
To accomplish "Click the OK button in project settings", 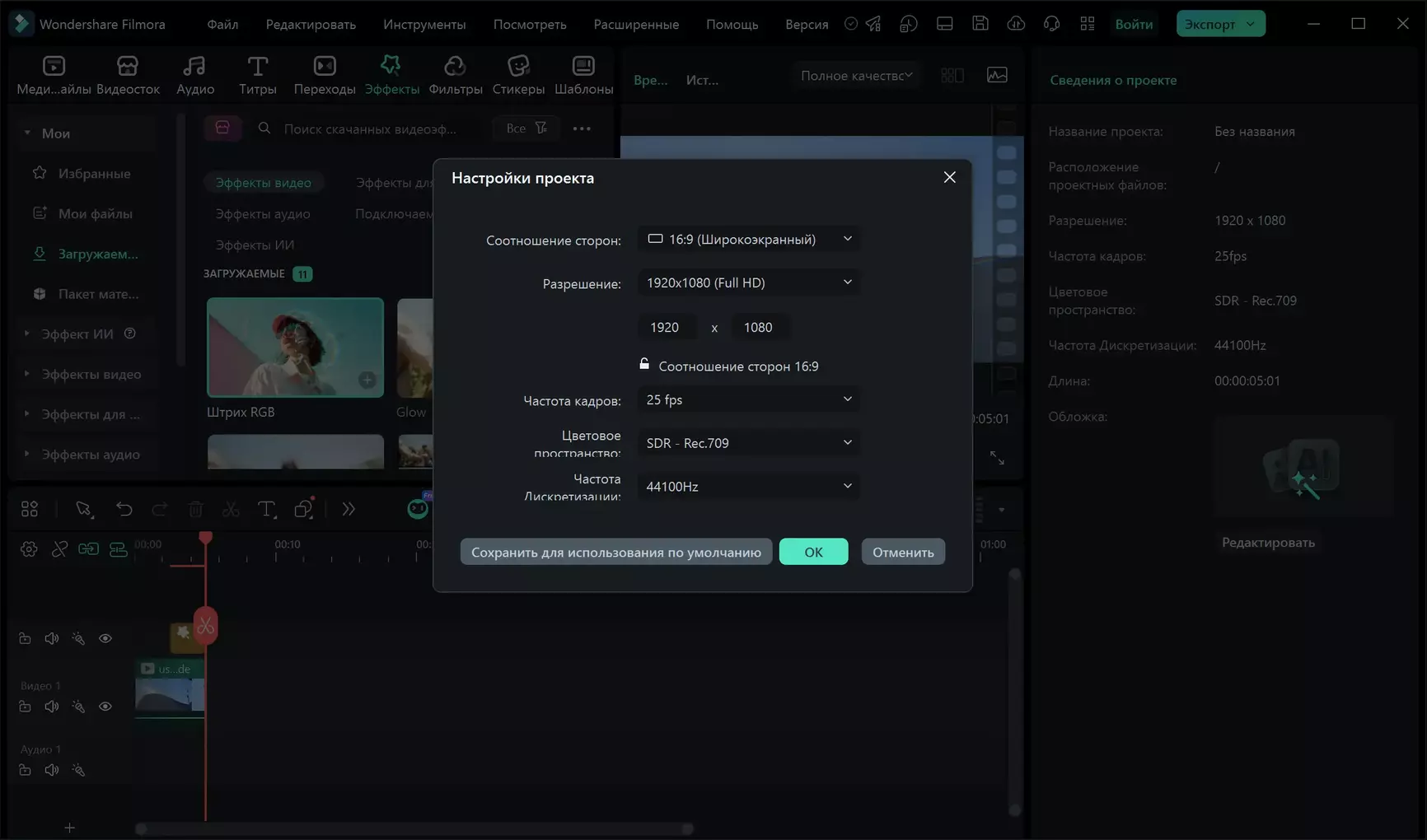I will coord(813,553).
